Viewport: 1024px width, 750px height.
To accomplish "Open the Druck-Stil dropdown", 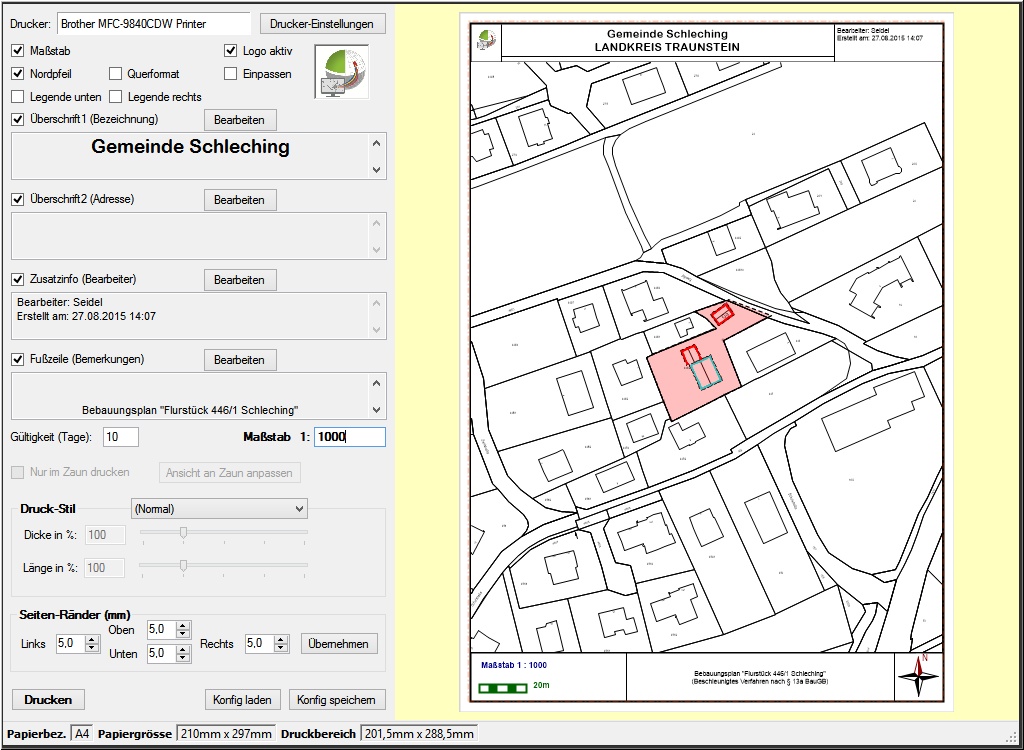I will (219, 508).
